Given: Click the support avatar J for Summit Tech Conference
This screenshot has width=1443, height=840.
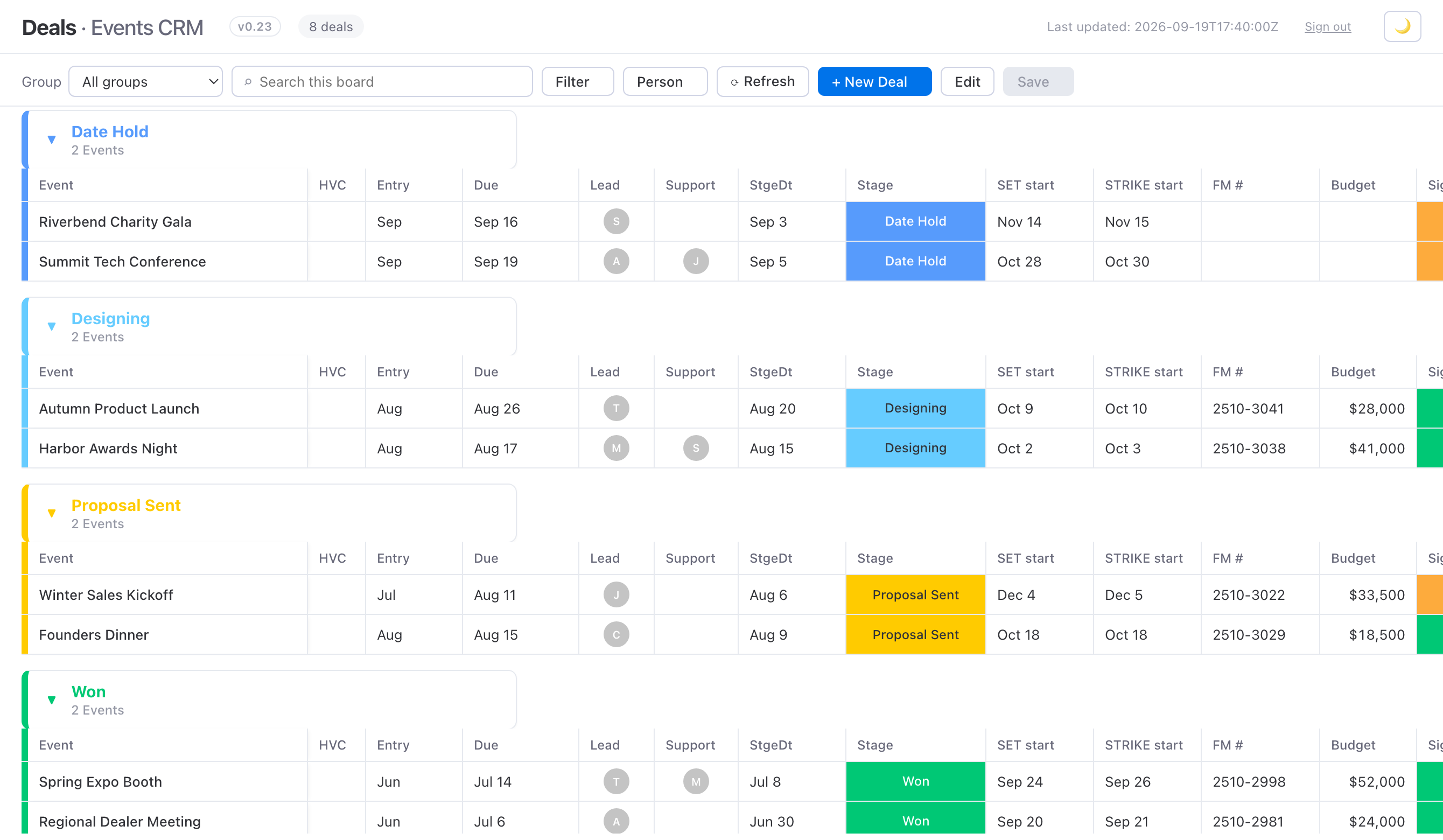Looking at the screenshot, I should coord(696,262).
